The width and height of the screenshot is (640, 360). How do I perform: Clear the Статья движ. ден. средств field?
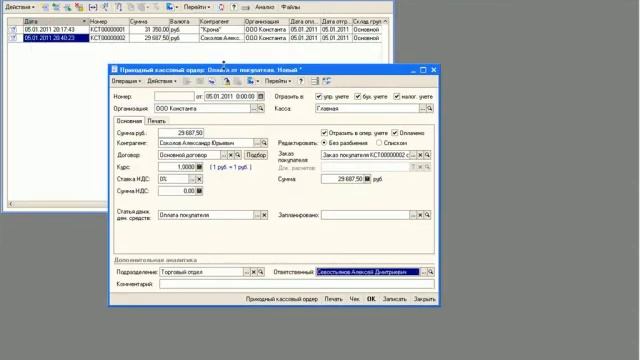264,215
